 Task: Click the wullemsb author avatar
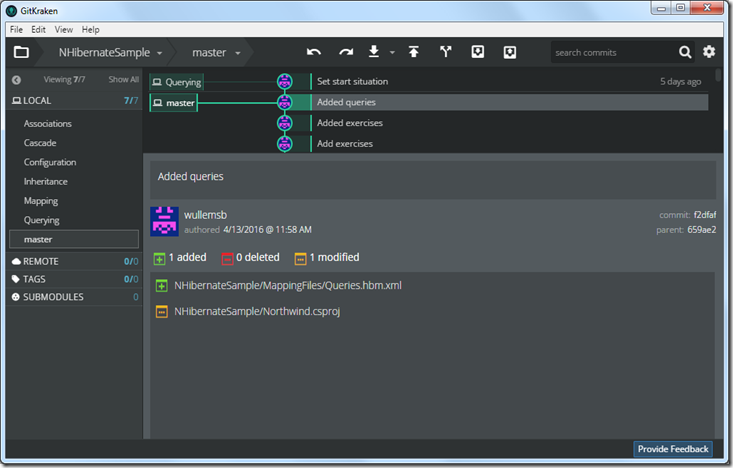click(165, 222)
